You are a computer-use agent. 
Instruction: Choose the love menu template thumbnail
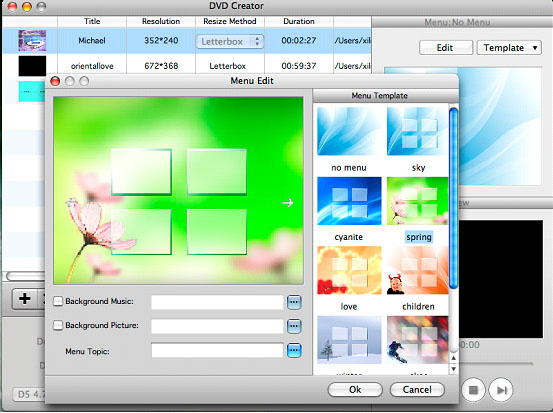349,270
